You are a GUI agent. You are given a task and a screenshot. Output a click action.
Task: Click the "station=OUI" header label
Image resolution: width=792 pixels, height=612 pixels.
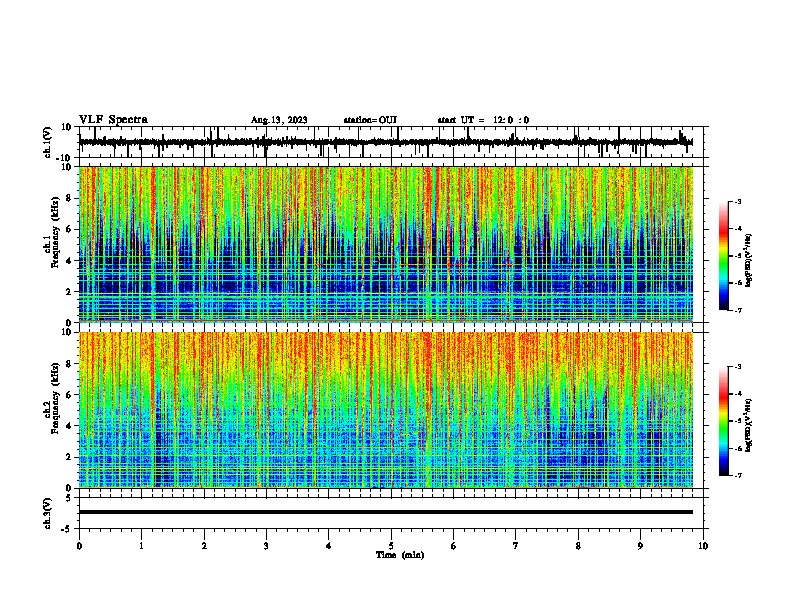tap(370, 120)
